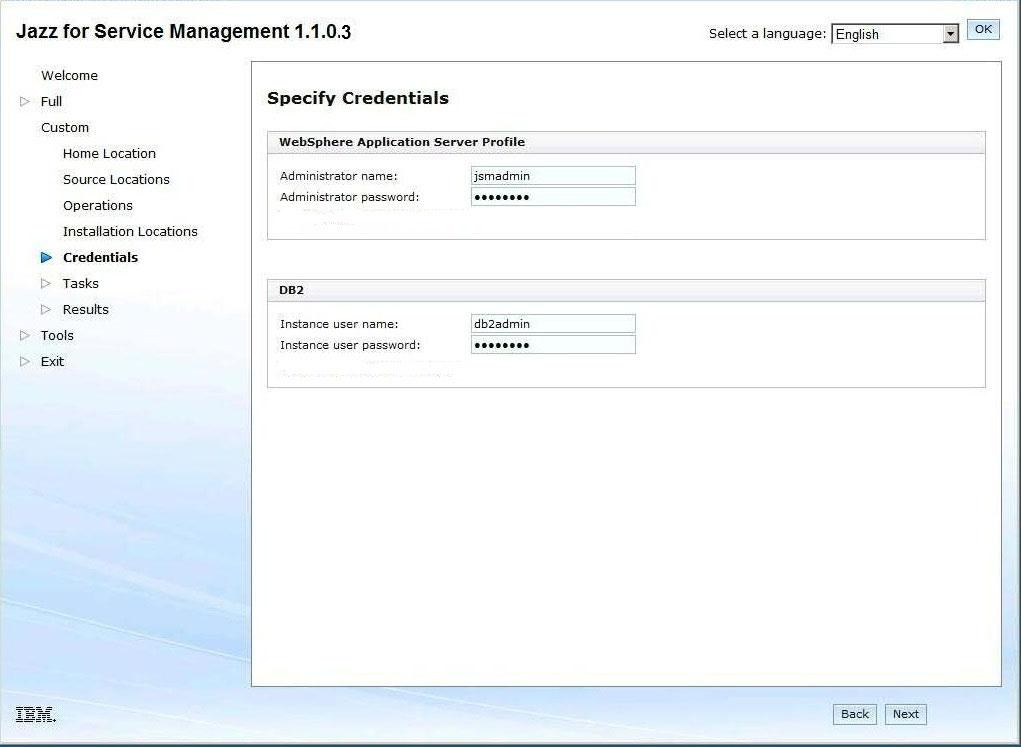Image resolution: width=1021 pixels, height=747 pixels.
Task: Focus the Administrator name field
Action: (553, 176)
